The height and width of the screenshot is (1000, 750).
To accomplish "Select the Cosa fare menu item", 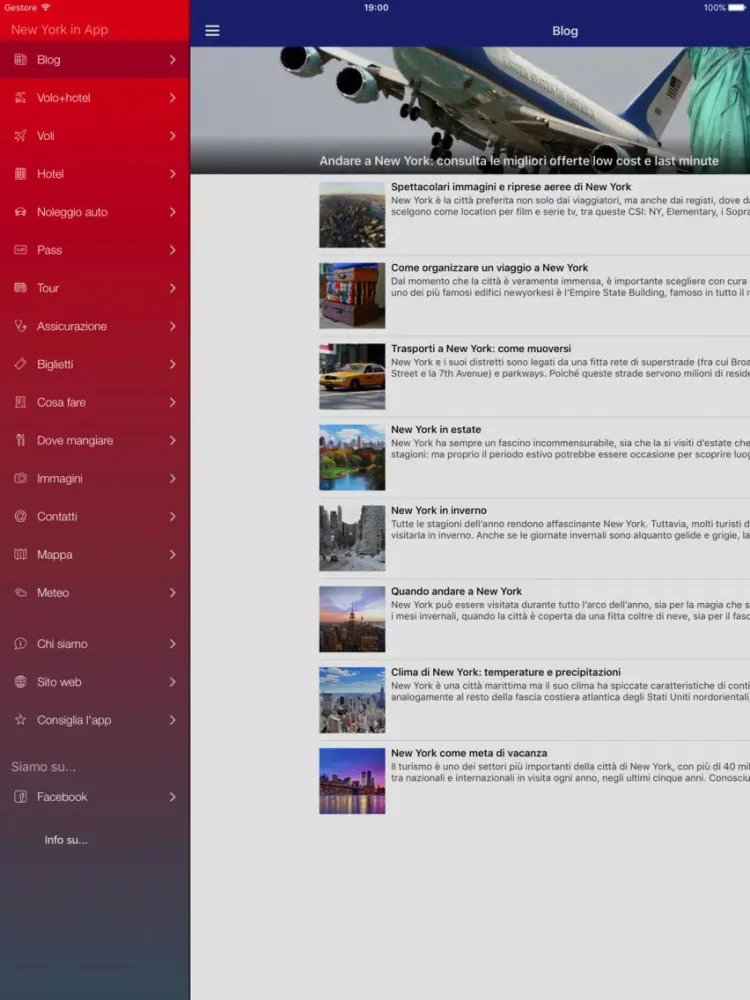I will coord(94,402).
